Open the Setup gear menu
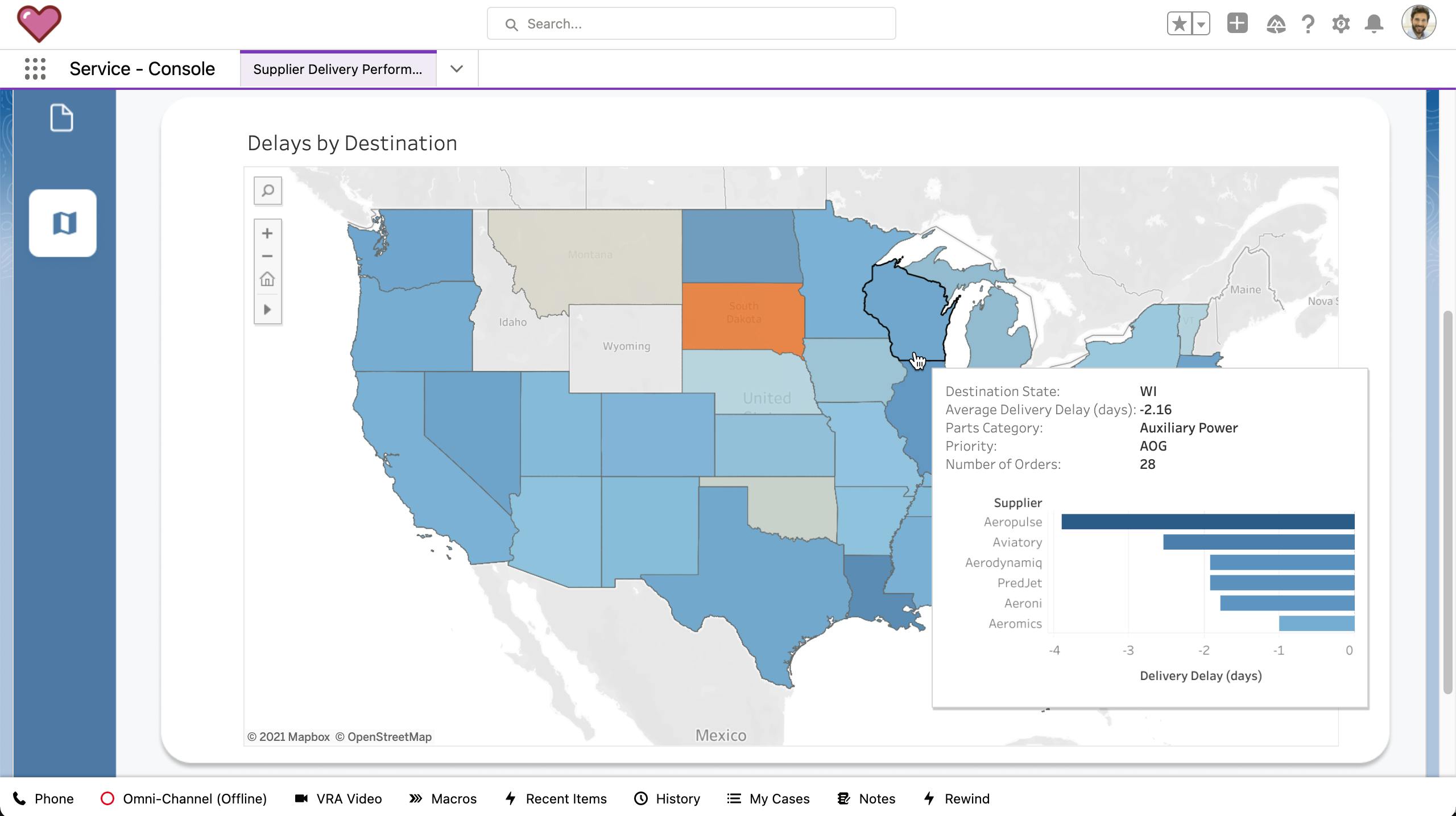This screenshot has height=816, width=1456. click(x=1341, y=24)
